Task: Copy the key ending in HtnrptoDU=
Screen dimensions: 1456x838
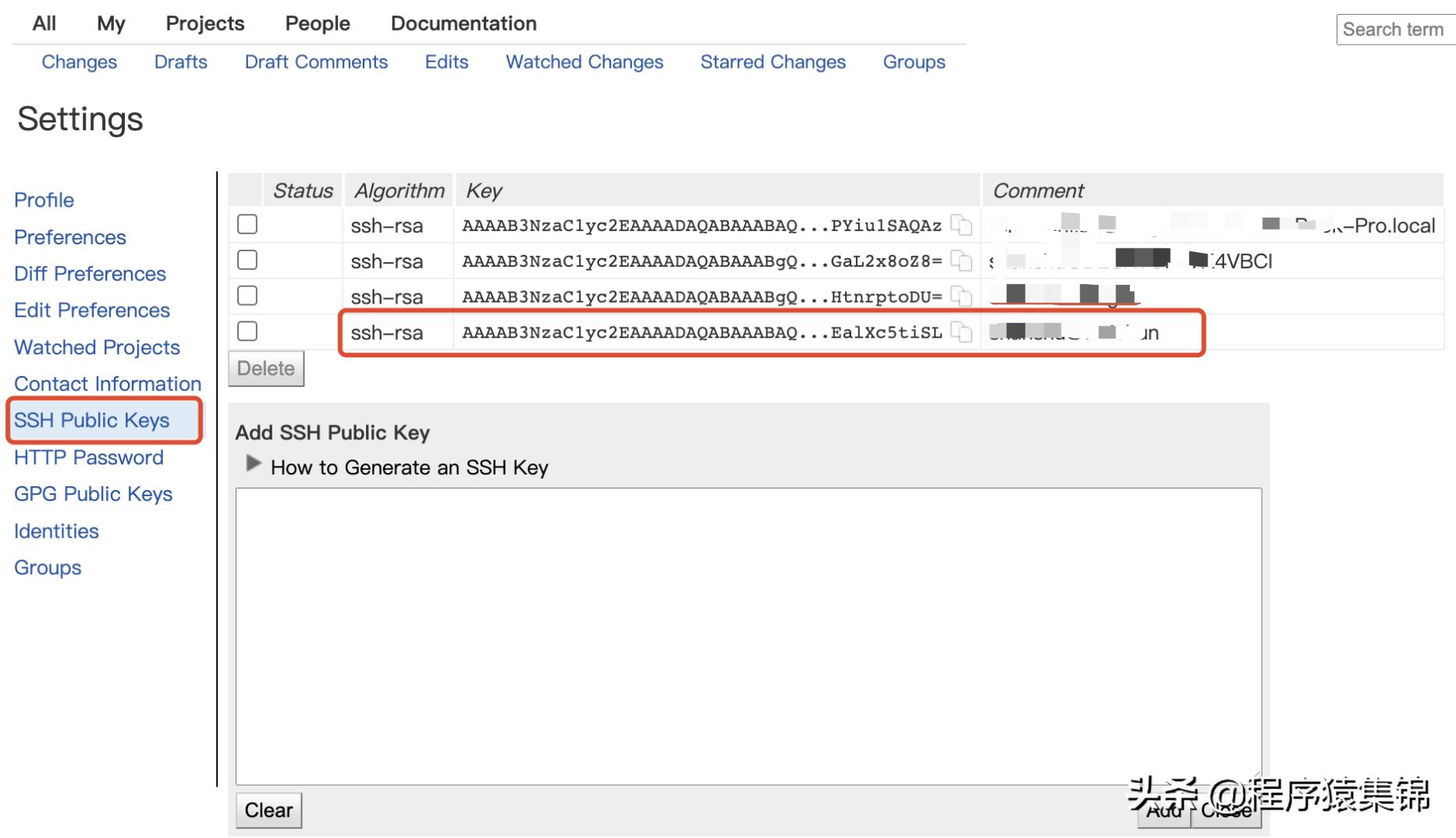Action: [x=963, y=296]
